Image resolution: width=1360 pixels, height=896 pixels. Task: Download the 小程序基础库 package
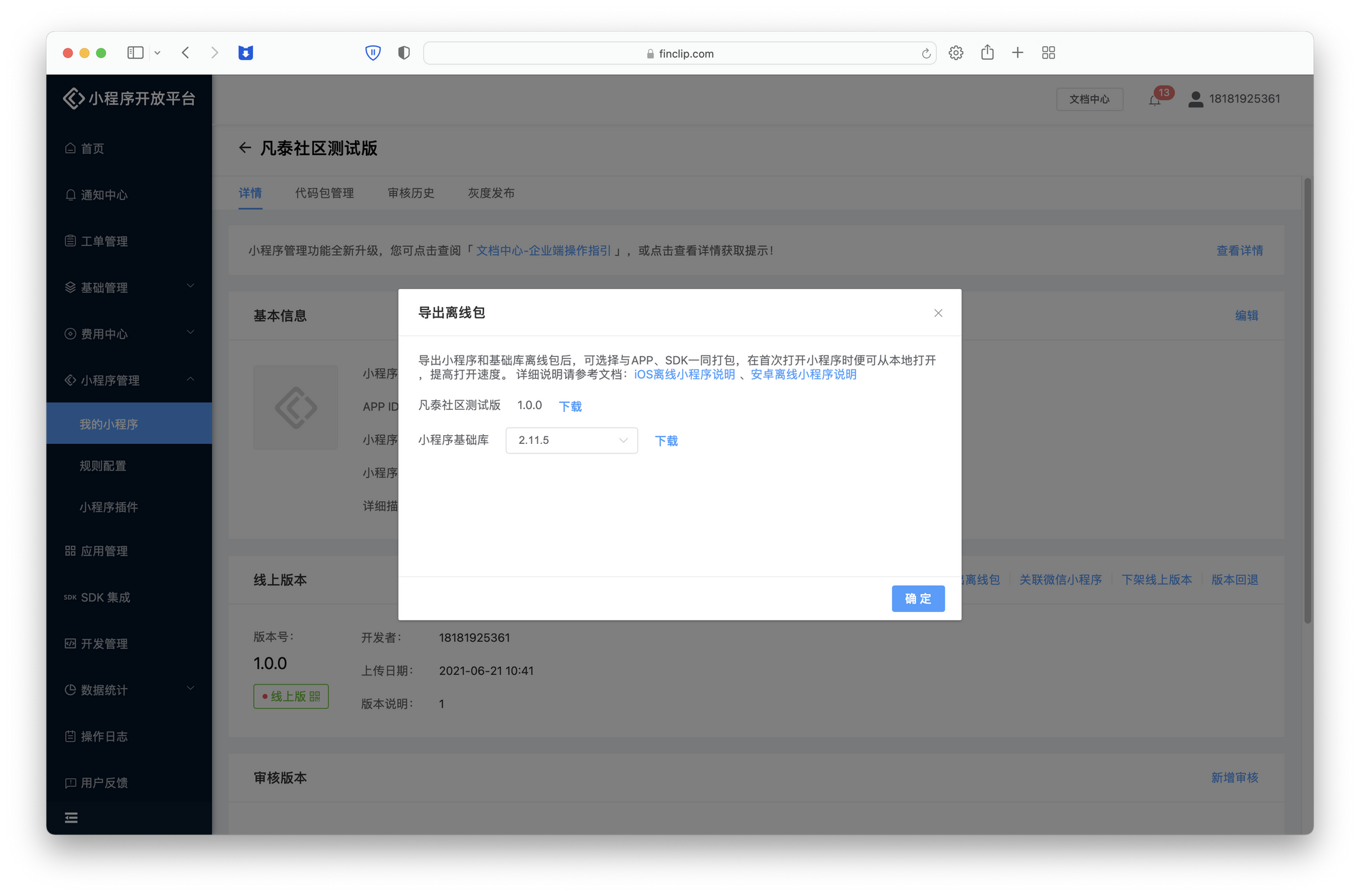666,441
